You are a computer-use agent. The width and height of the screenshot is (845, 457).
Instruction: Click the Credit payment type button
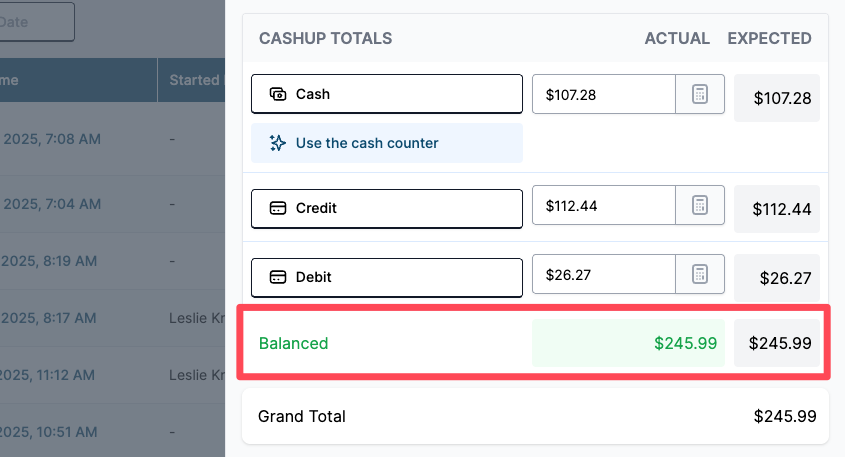(x=387, y=208)
